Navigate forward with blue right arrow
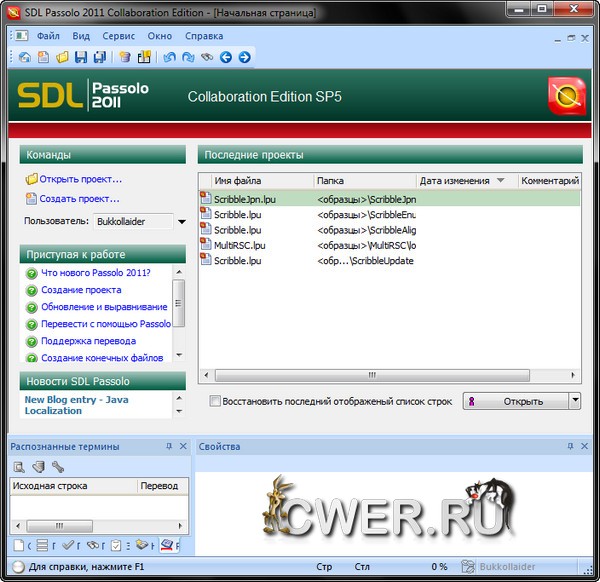 pos(244,57)
